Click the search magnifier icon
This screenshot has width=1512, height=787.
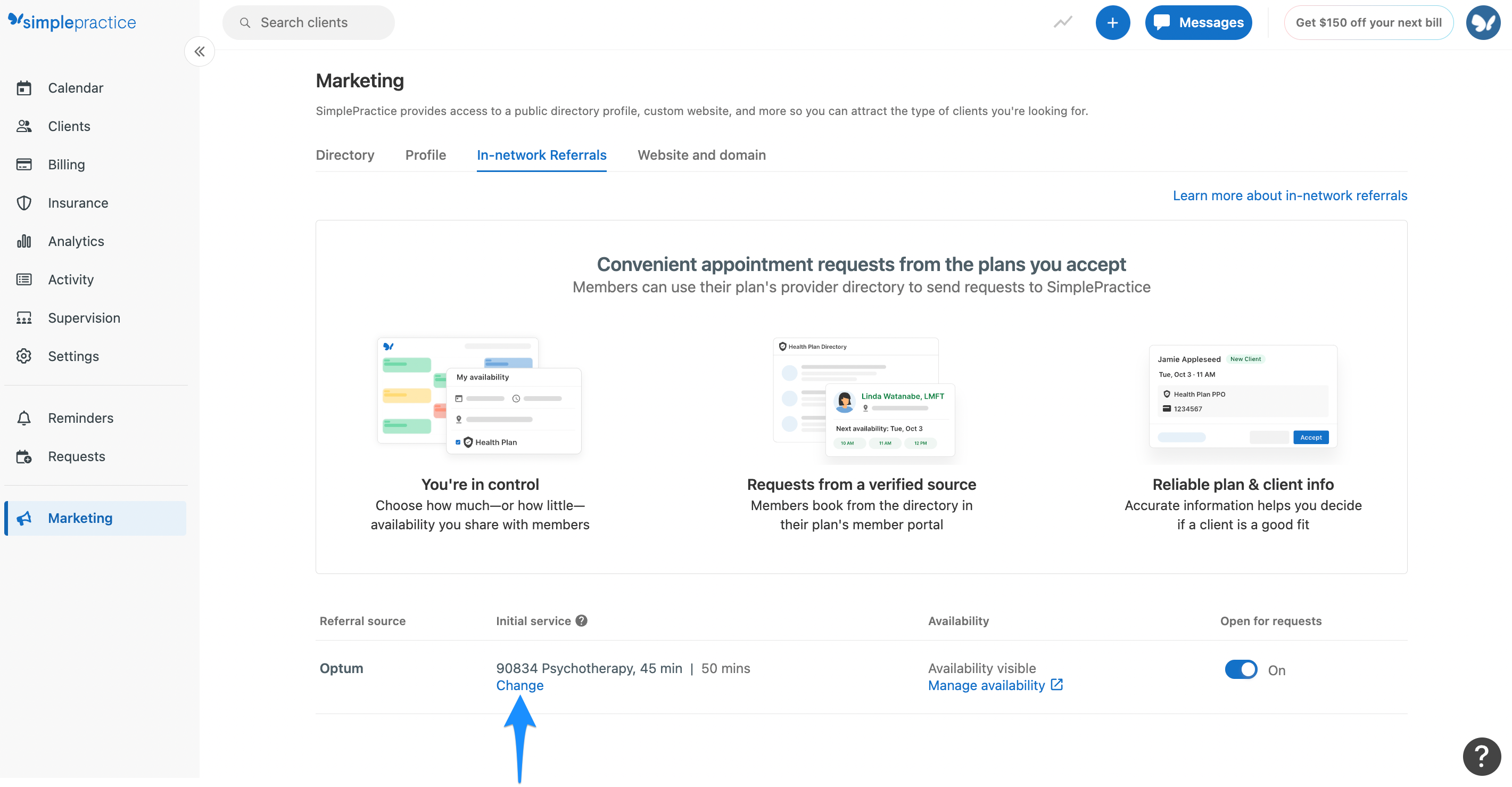pos(245,23)
